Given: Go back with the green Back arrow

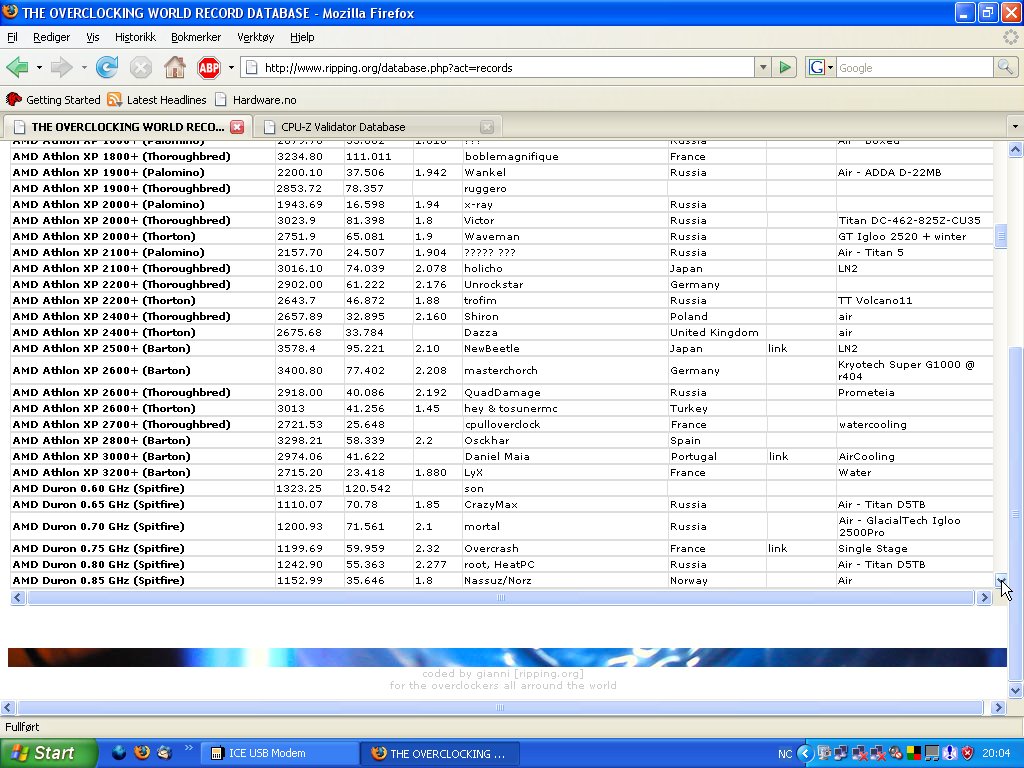Looking at the screenshot, I should point(18,67).
